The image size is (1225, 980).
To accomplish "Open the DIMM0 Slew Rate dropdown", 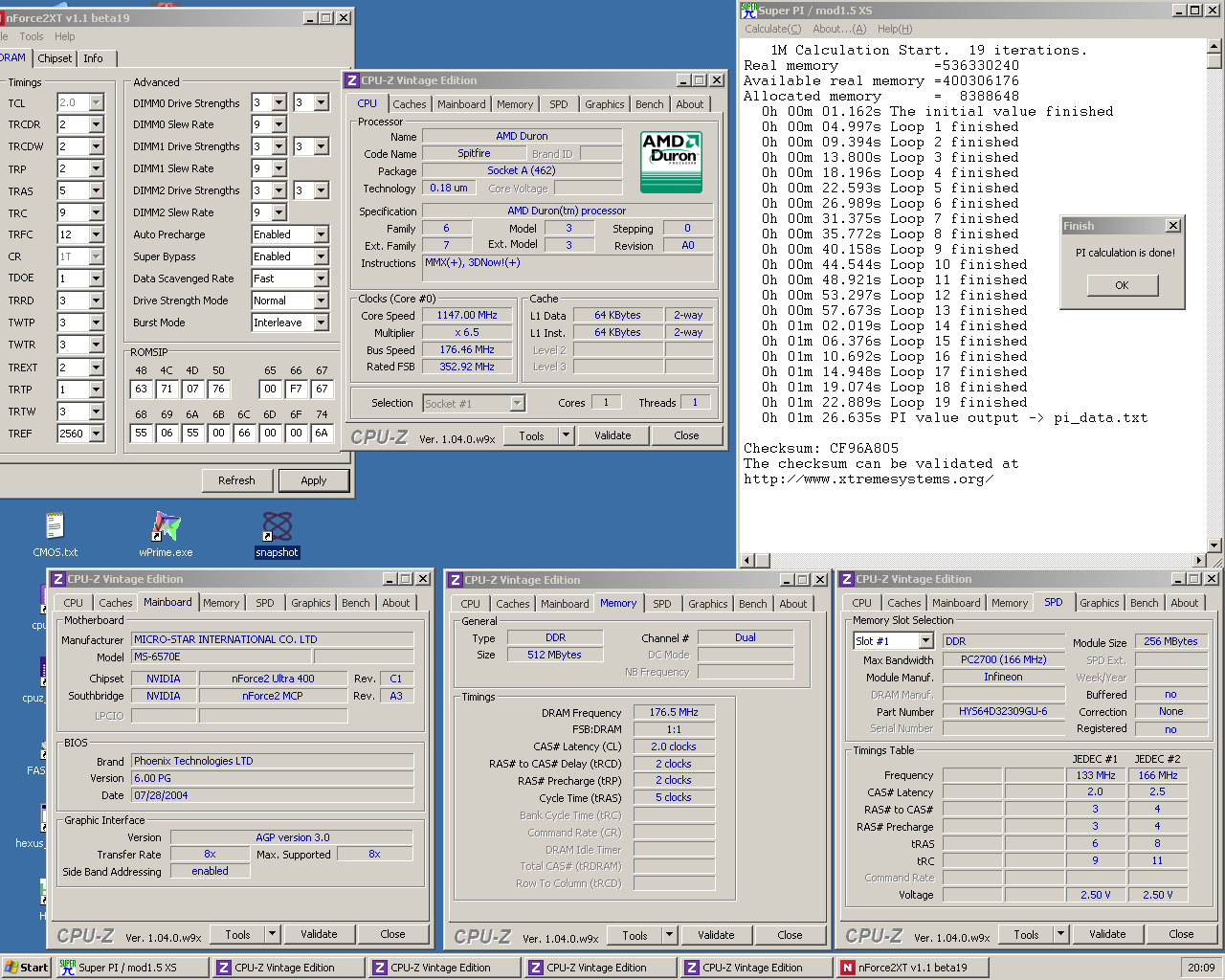I will click(x=278, y=124).
